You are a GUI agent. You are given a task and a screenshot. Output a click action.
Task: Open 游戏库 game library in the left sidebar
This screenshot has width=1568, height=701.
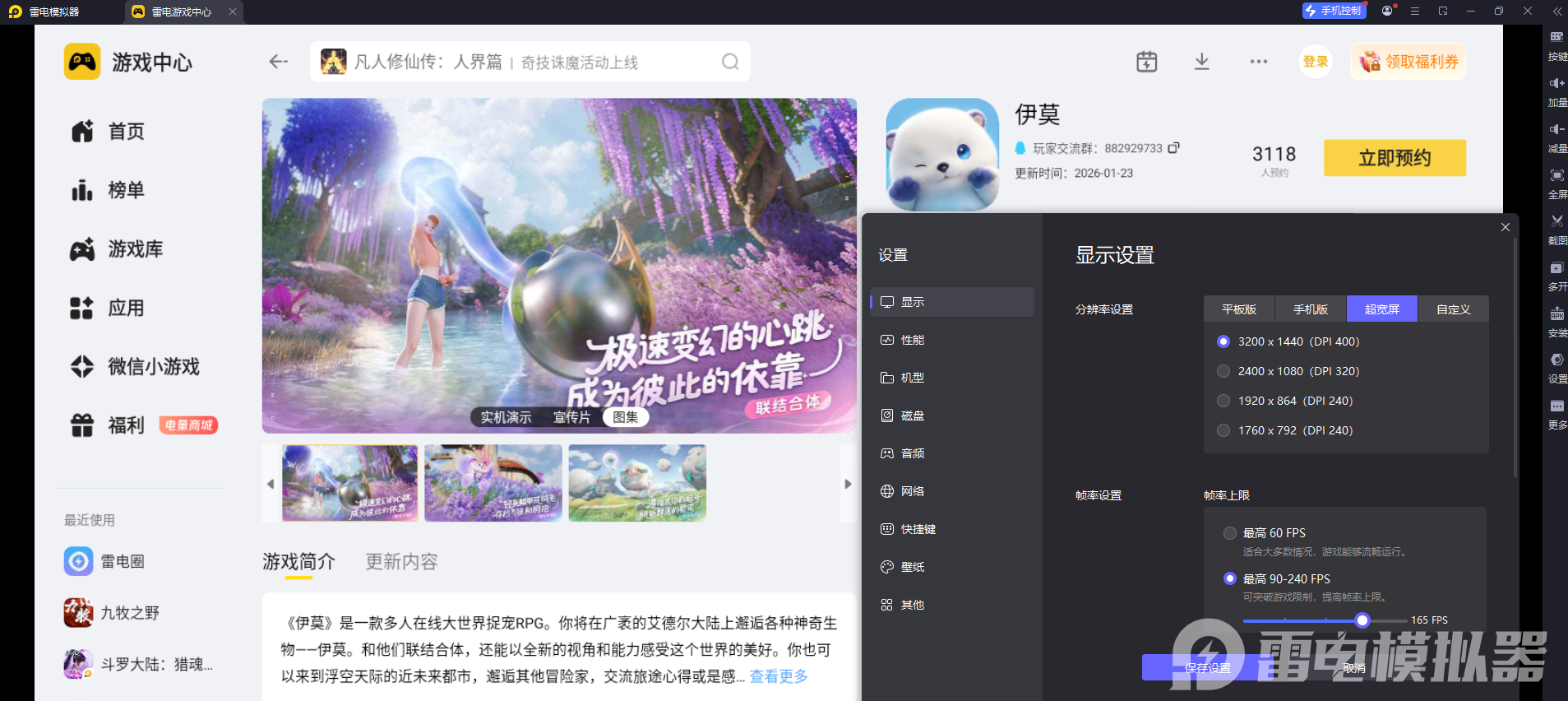pyautogui.click(x=116, y=249)
